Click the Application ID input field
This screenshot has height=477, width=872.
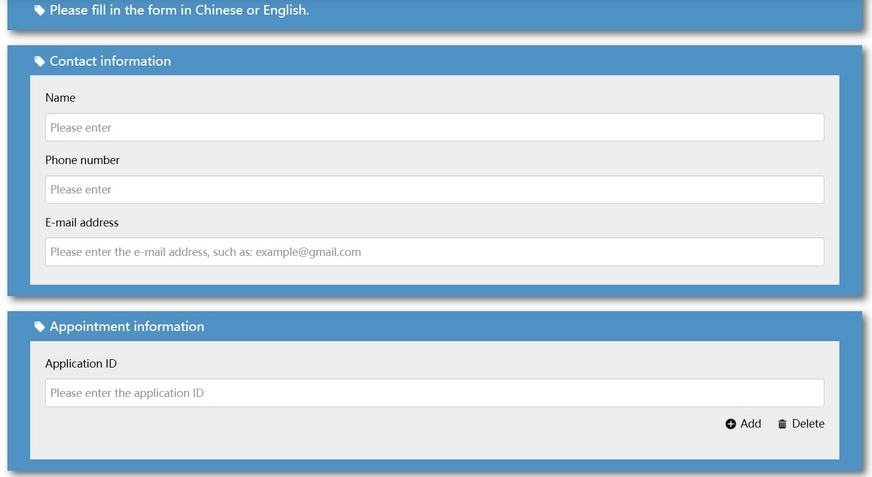(x=434, y=393)
